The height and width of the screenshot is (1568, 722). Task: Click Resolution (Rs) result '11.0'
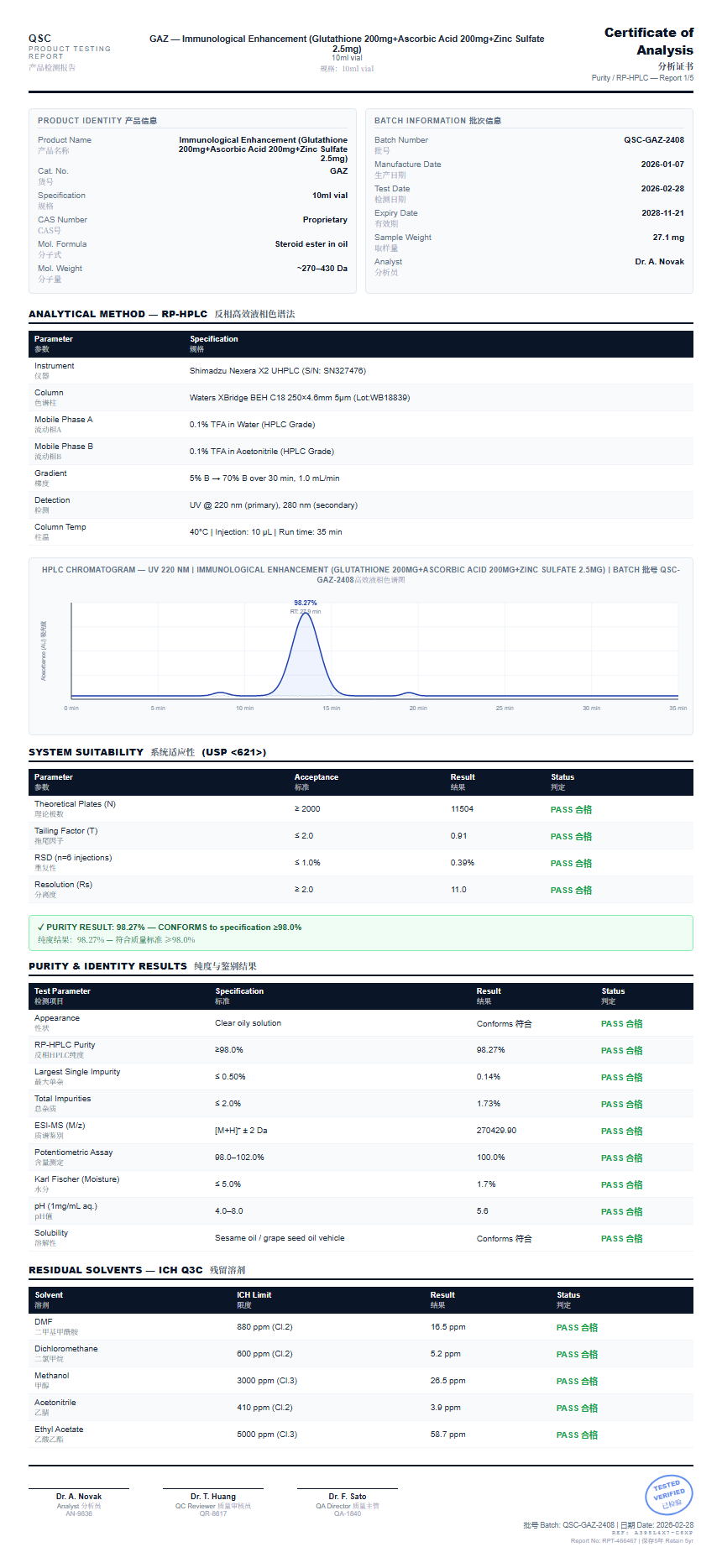(x=458, y=890)
